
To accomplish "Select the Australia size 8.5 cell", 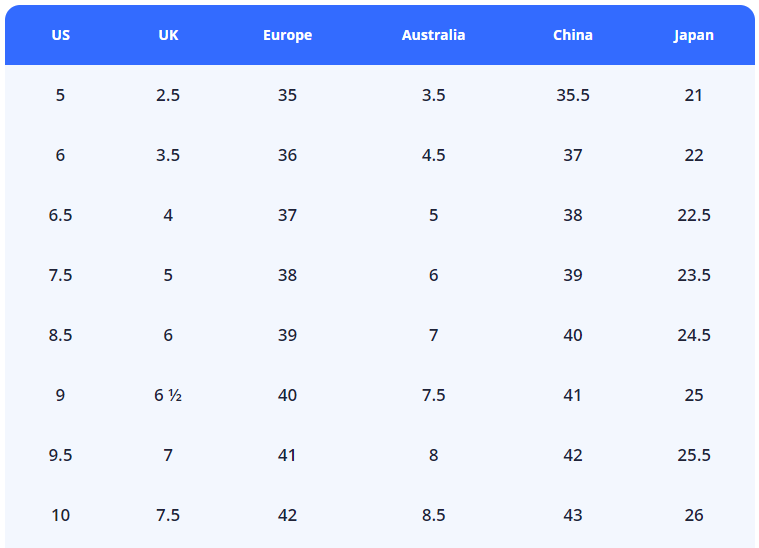I will click(x=433, y=515).
